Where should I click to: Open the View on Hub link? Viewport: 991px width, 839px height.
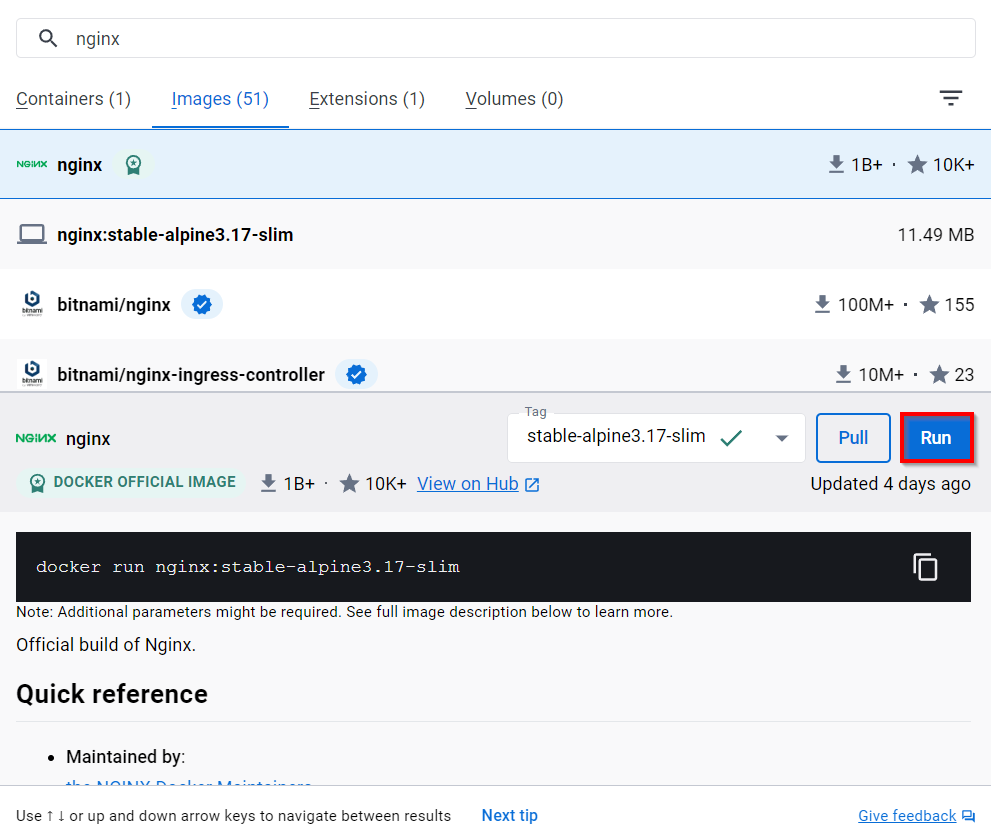(468, 484)
